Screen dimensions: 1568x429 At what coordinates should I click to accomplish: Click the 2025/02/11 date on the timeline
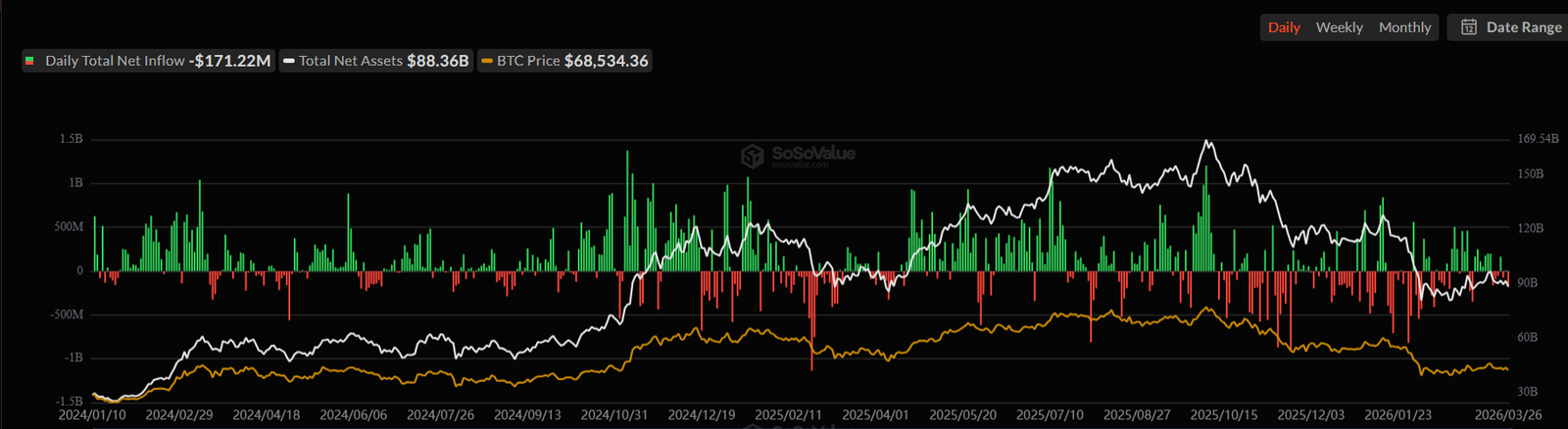click(x=788, y=415)
